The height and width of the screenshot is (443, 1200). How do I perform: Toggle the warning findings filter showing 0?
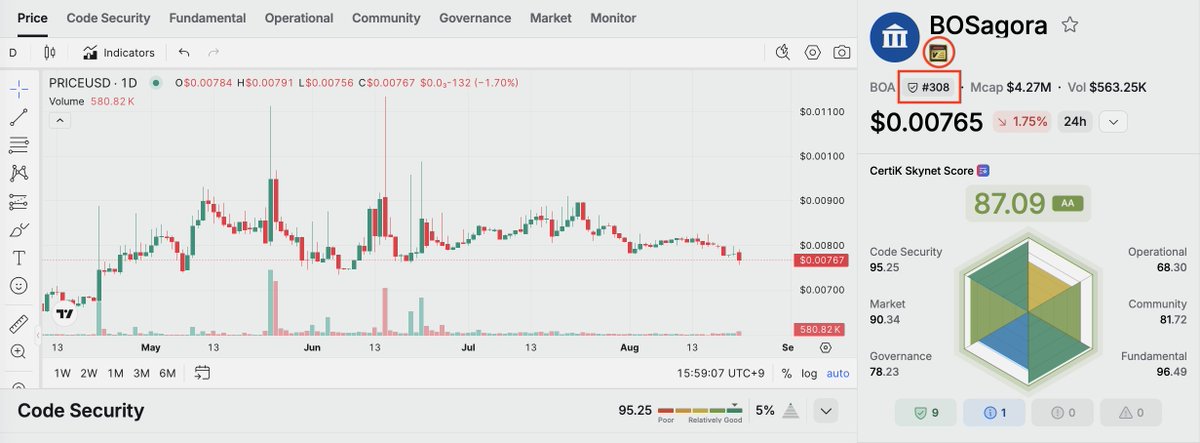pyautogui.click(x=1132, y=411)
